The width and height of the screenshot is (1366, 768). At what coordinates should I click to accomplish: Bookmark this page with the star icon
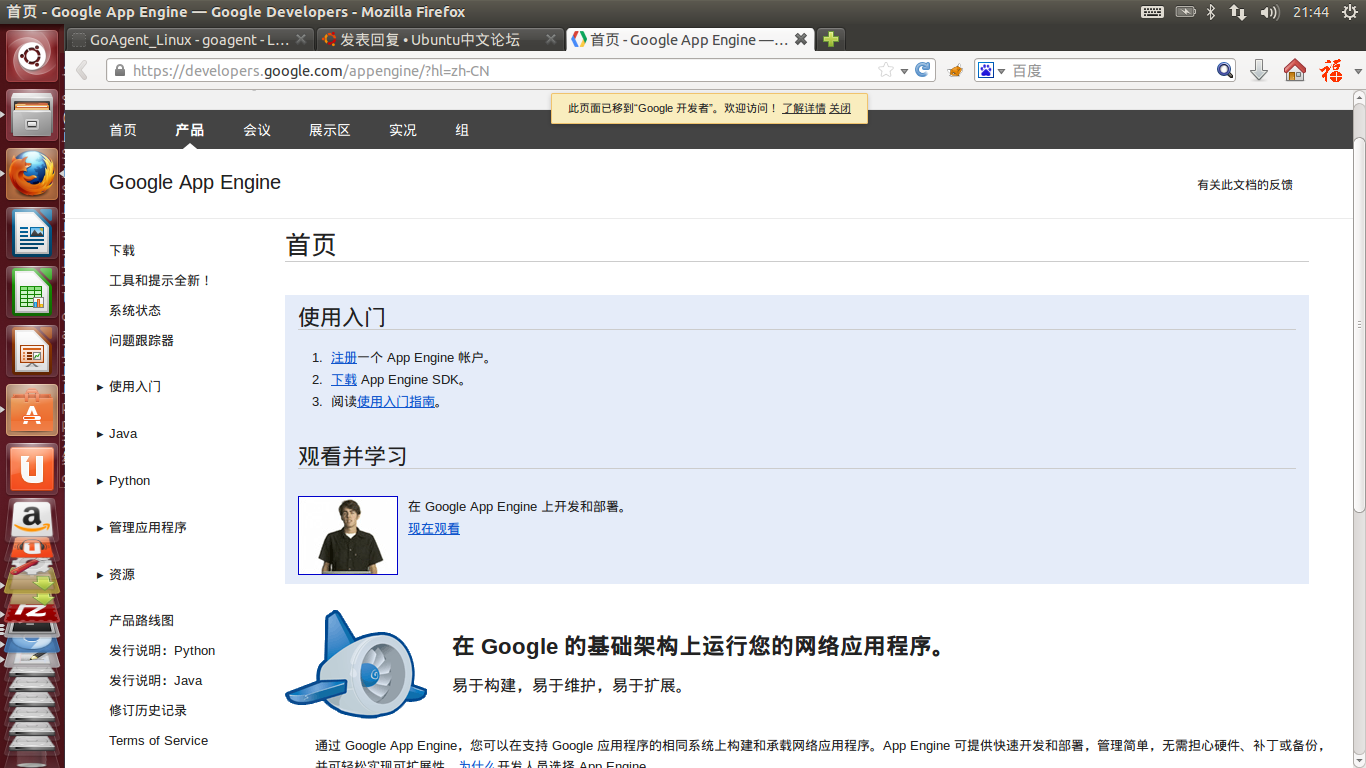tap(885, 70)
